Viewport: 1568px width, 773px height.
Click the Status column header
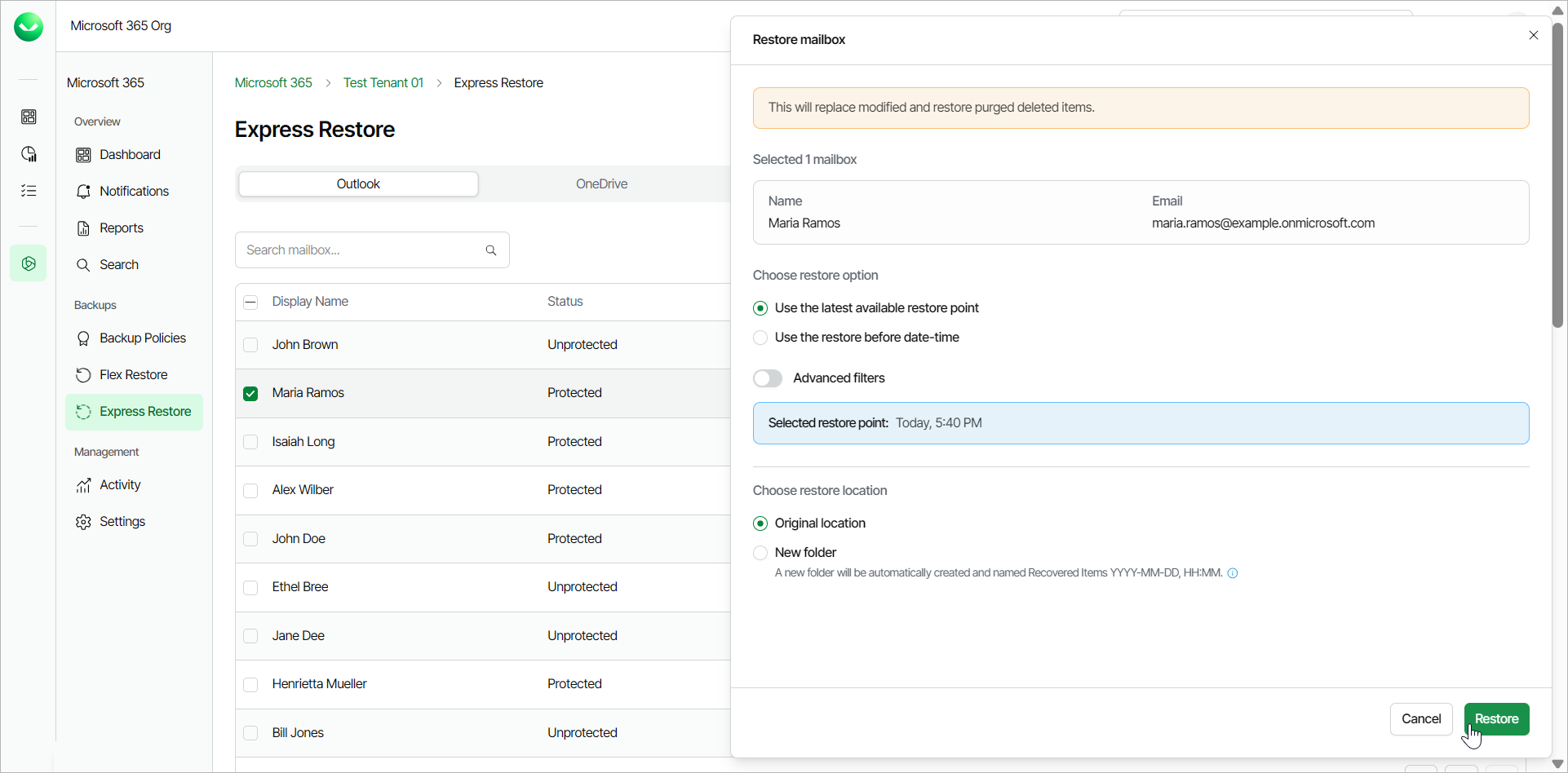click(x=565, y=301)
